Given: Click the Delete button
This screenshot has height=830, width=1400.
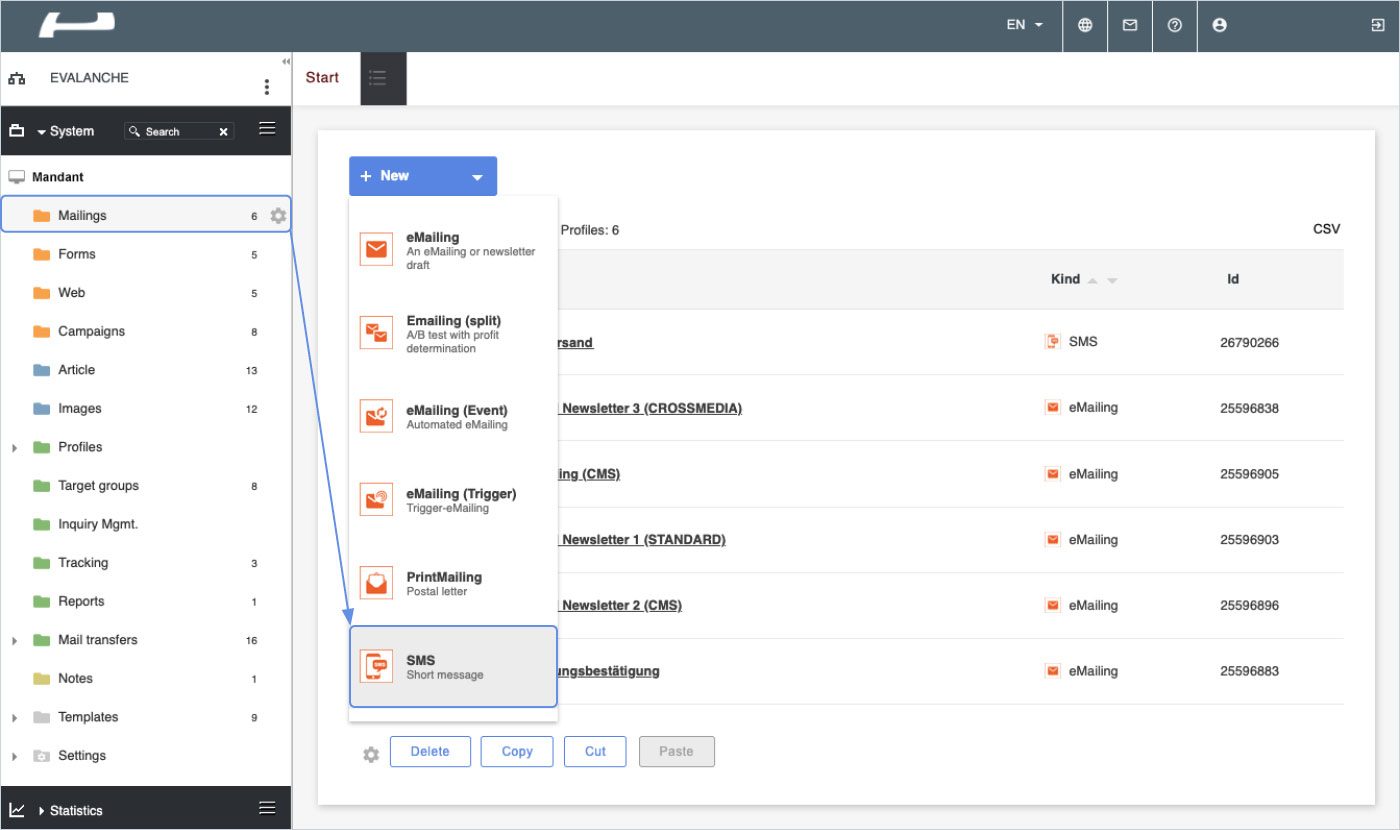Looking at the screenshot, I should click(430, 752).
